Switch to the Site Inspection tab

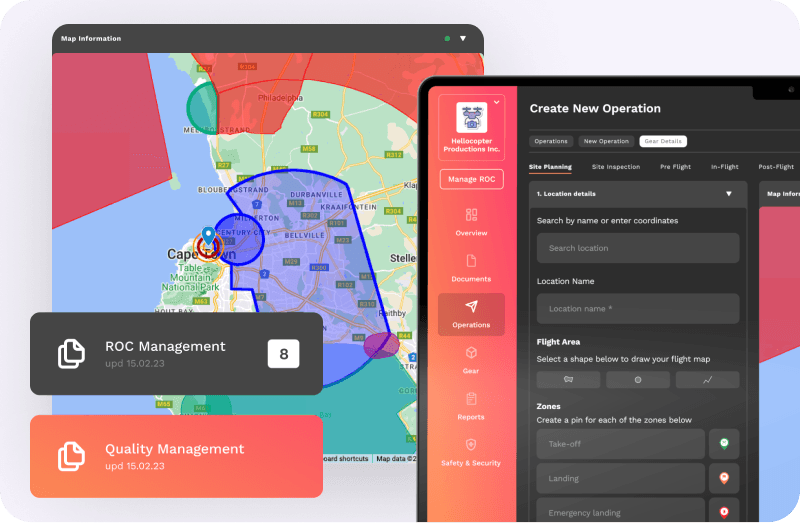pyautogui.click(x=616, y=167)
